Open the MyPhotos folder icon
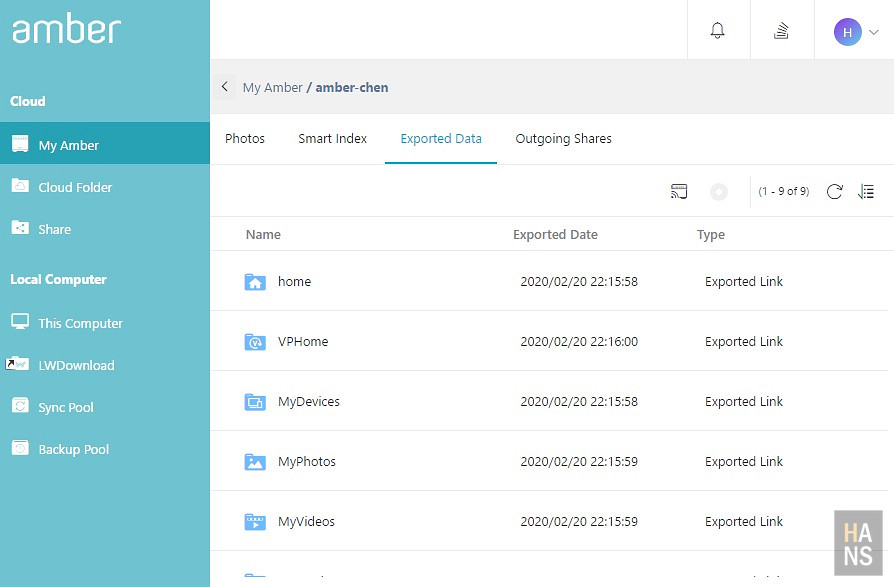894x587 pixels. point(255,462)
